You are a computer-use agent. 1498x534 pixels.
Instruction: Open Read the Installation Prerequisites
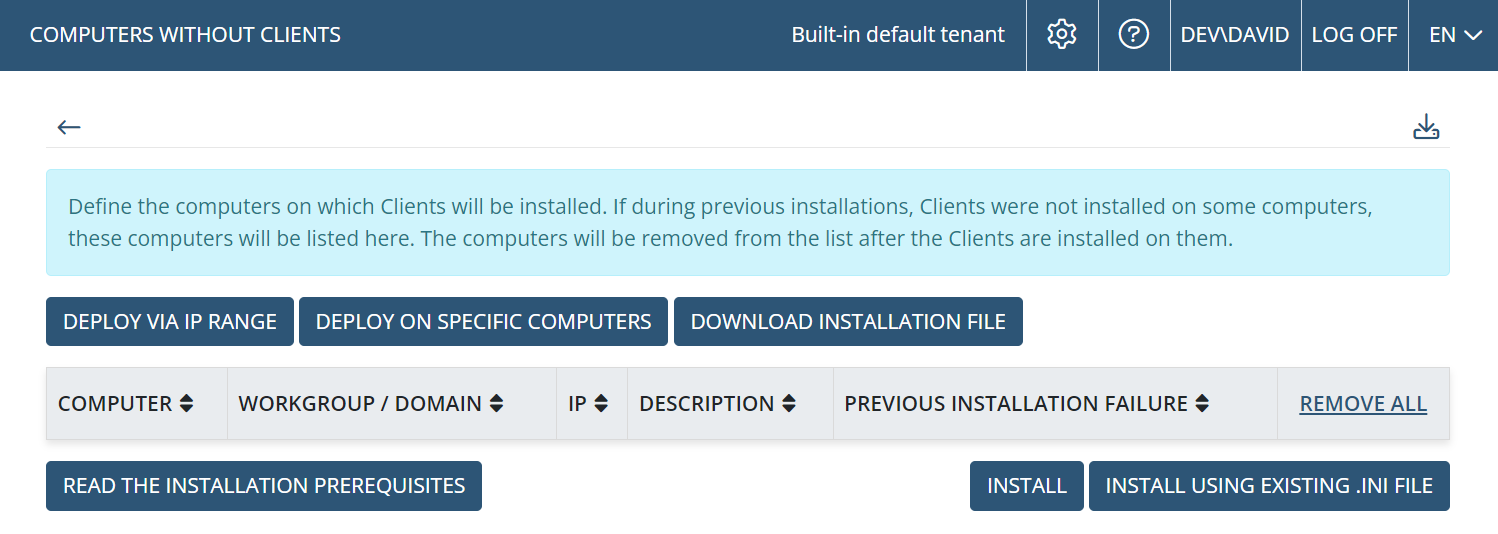click(x=264, y=486)
